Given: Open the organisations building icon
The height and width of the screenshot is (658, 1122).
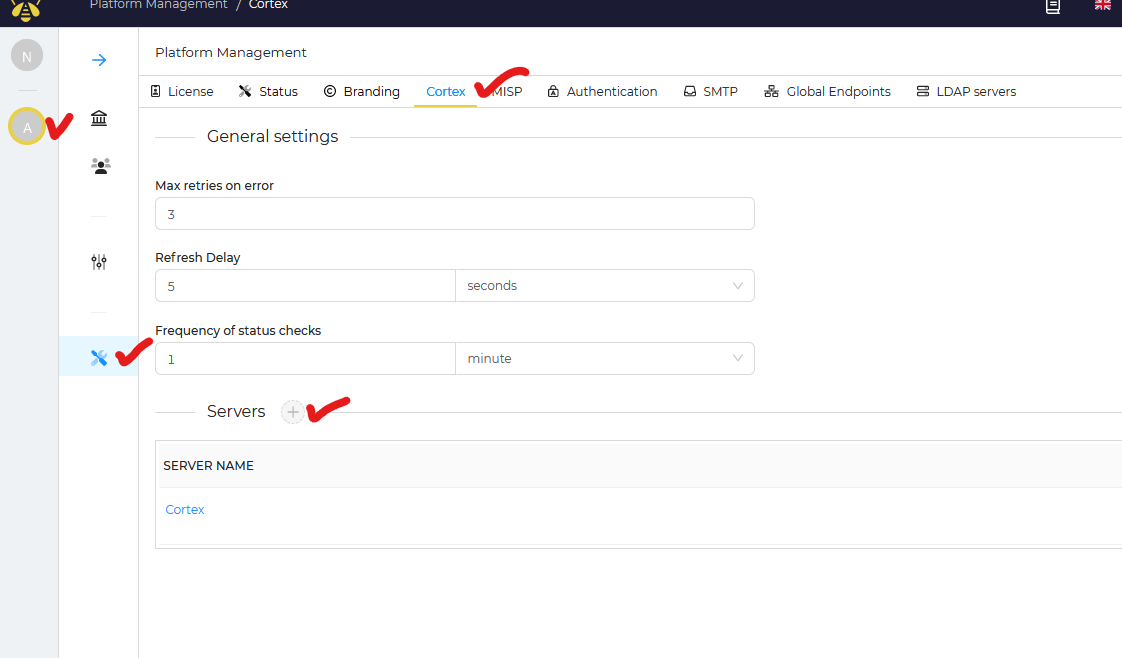Looking at the screenshot, I should pos(99,119).
